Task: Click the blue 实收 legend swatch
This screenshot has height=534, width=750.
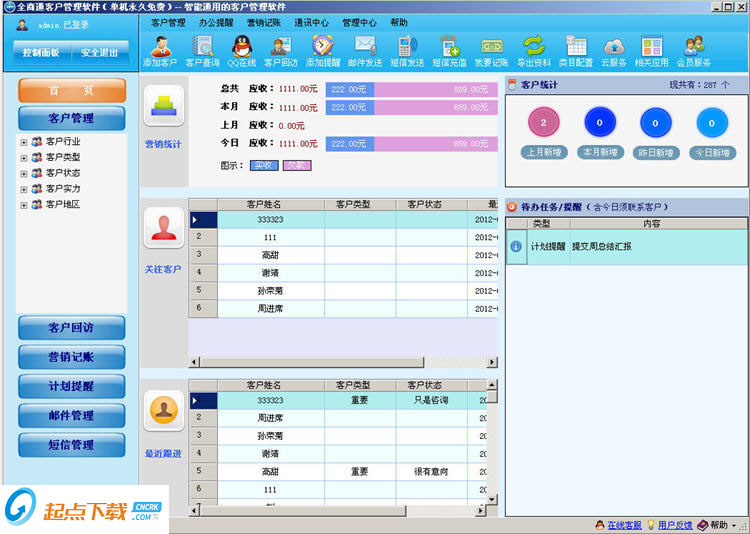Action: (x=263, y=165)
